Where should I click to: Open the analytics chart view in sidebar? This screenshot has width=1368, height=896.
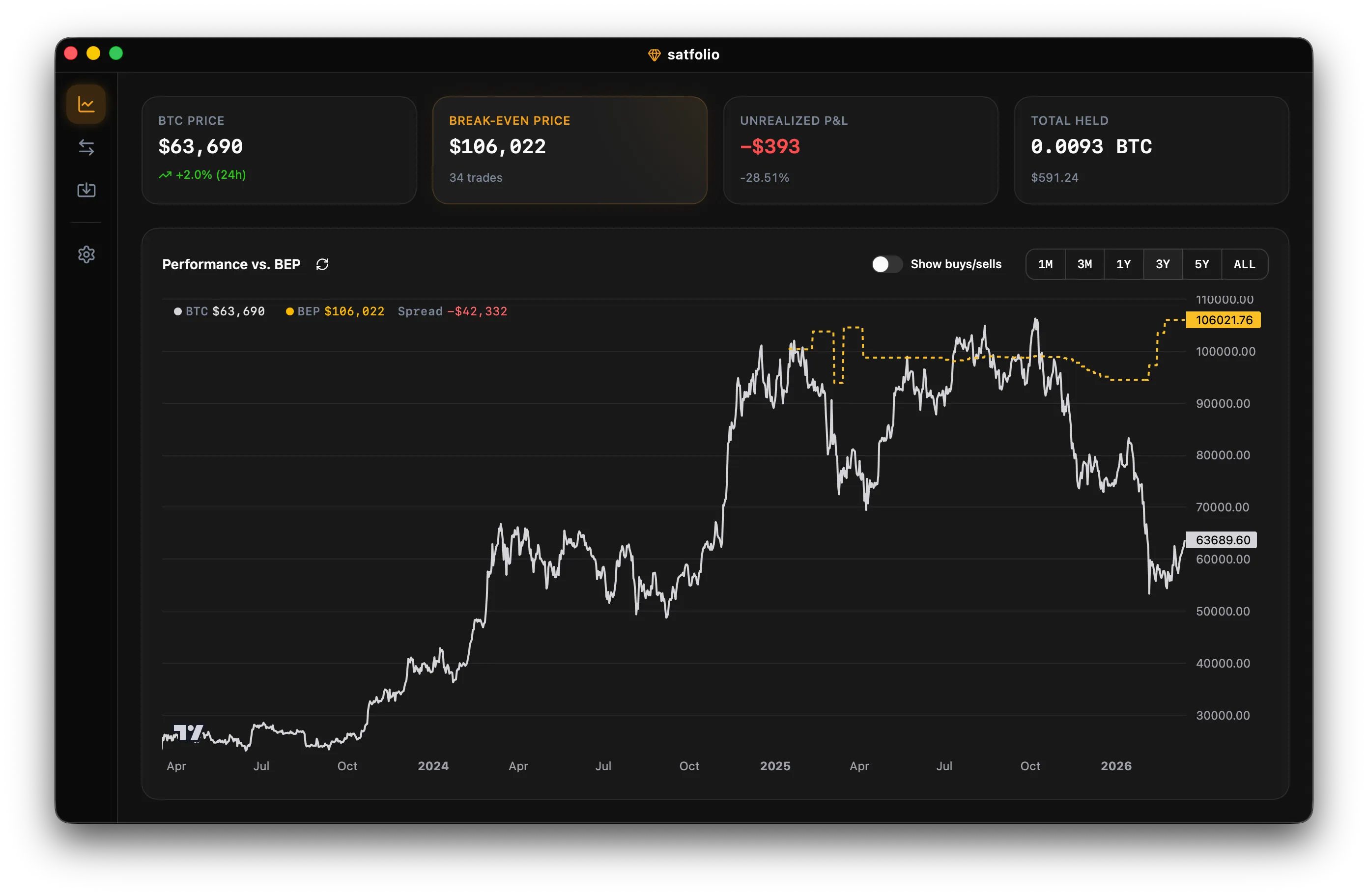(x=86, y=104)
